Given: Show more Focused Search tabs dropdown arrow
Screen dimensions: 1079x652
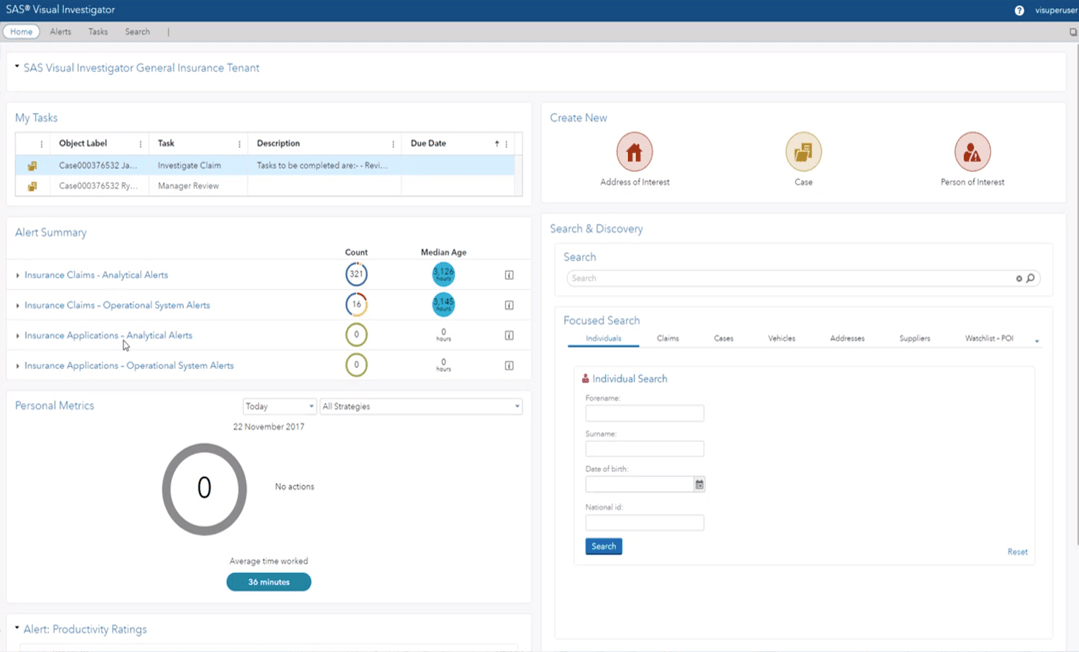Looking at the screenshot, I should pos(1037,341).
